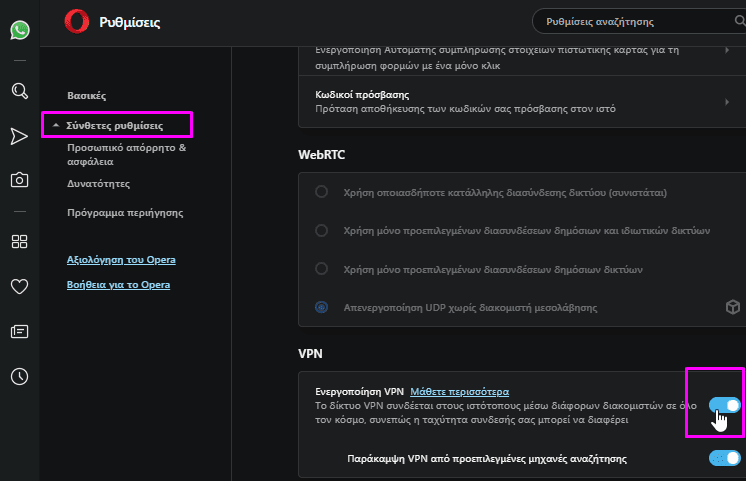Open Speed Dial grid icon
Image resolution: width=746 pixels, height=481 pixels.
pyautogui.click(x=20, y=241)
